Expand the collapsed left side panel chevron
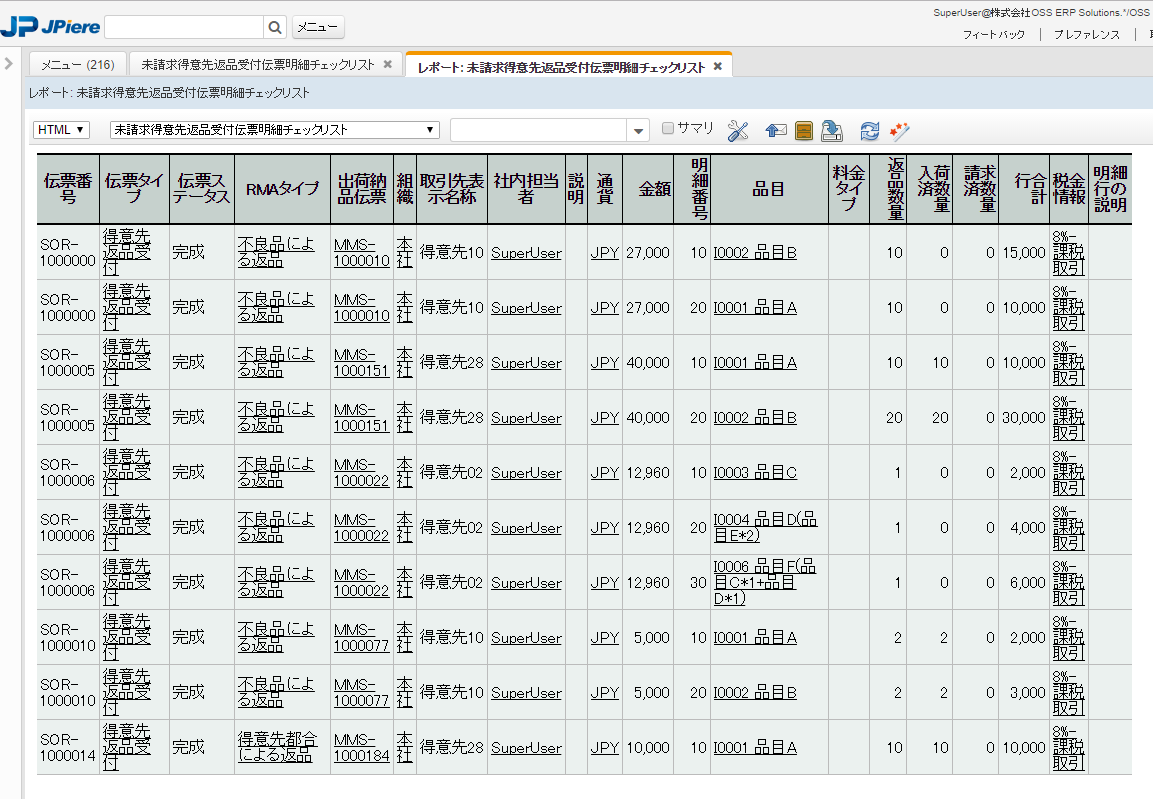This screenshot has width=1153, height=799. pos(8,64)
